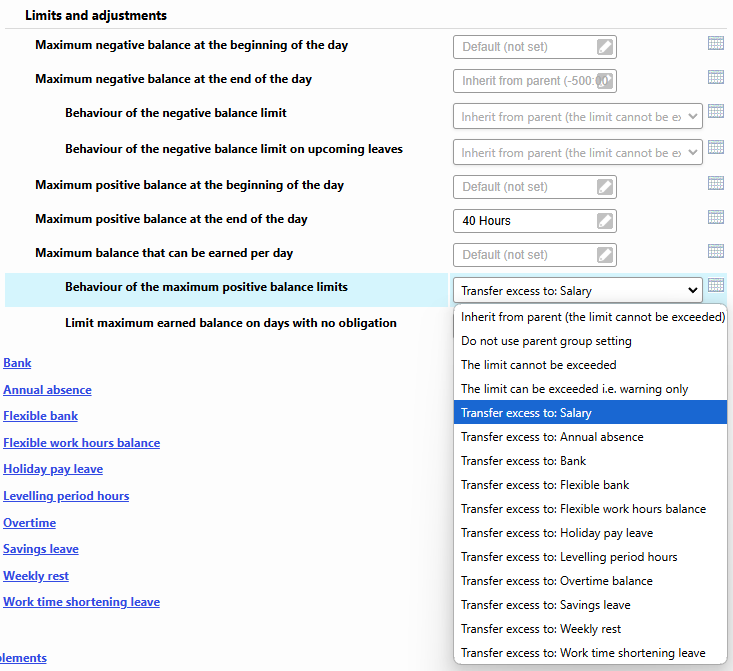
Task: Choose Do not use parent group setting
Action: pyautogui.click(x=590, y=341)
